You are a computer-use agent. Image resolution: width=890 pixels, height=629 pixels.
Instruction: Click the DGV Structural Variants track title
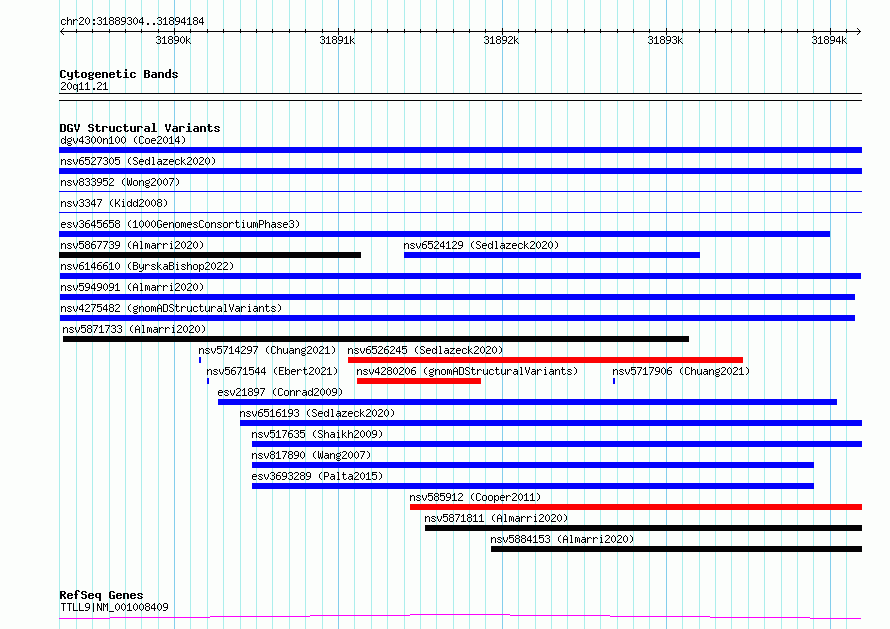(140, 128)
